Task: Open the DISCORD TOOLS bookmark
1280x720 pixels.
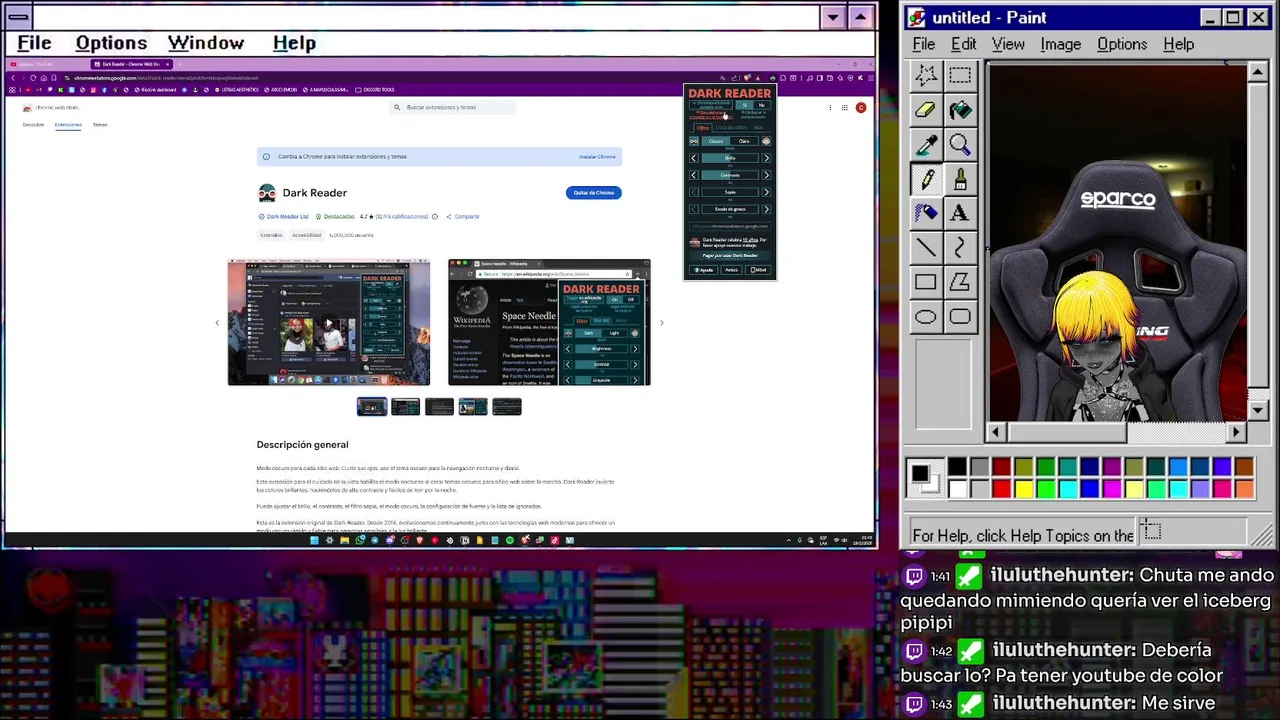Action: point(376,90)
